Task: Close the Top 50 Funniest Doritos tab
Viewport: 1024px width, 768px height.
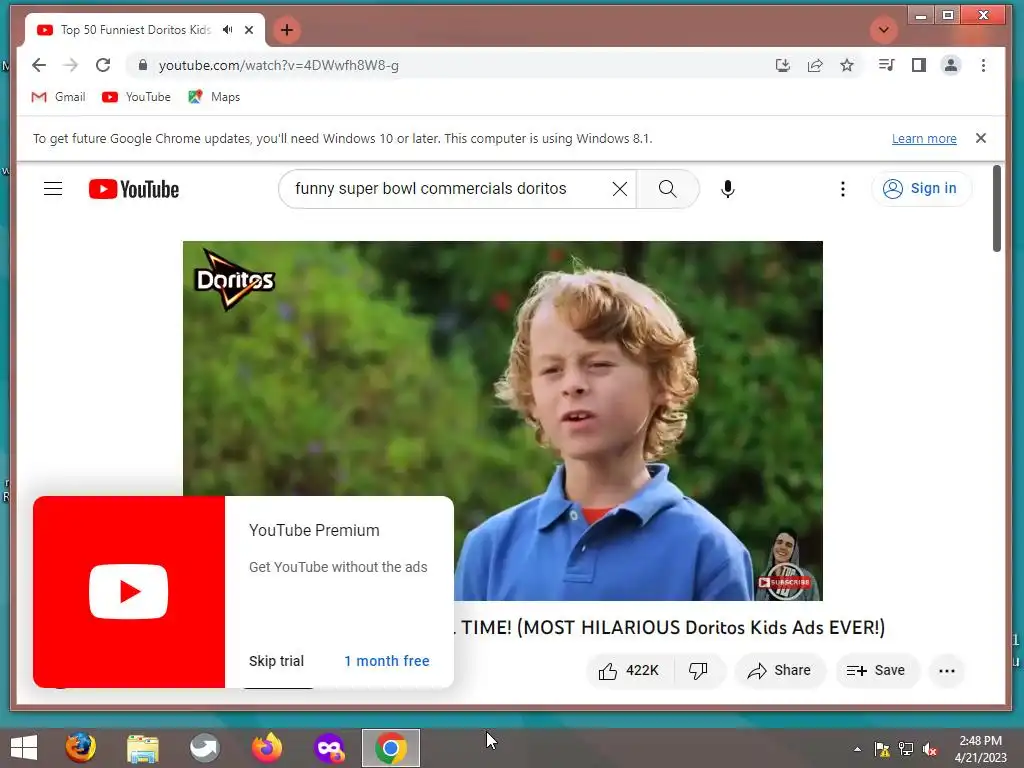Action: pyautogui.click(x=249, y=30)
